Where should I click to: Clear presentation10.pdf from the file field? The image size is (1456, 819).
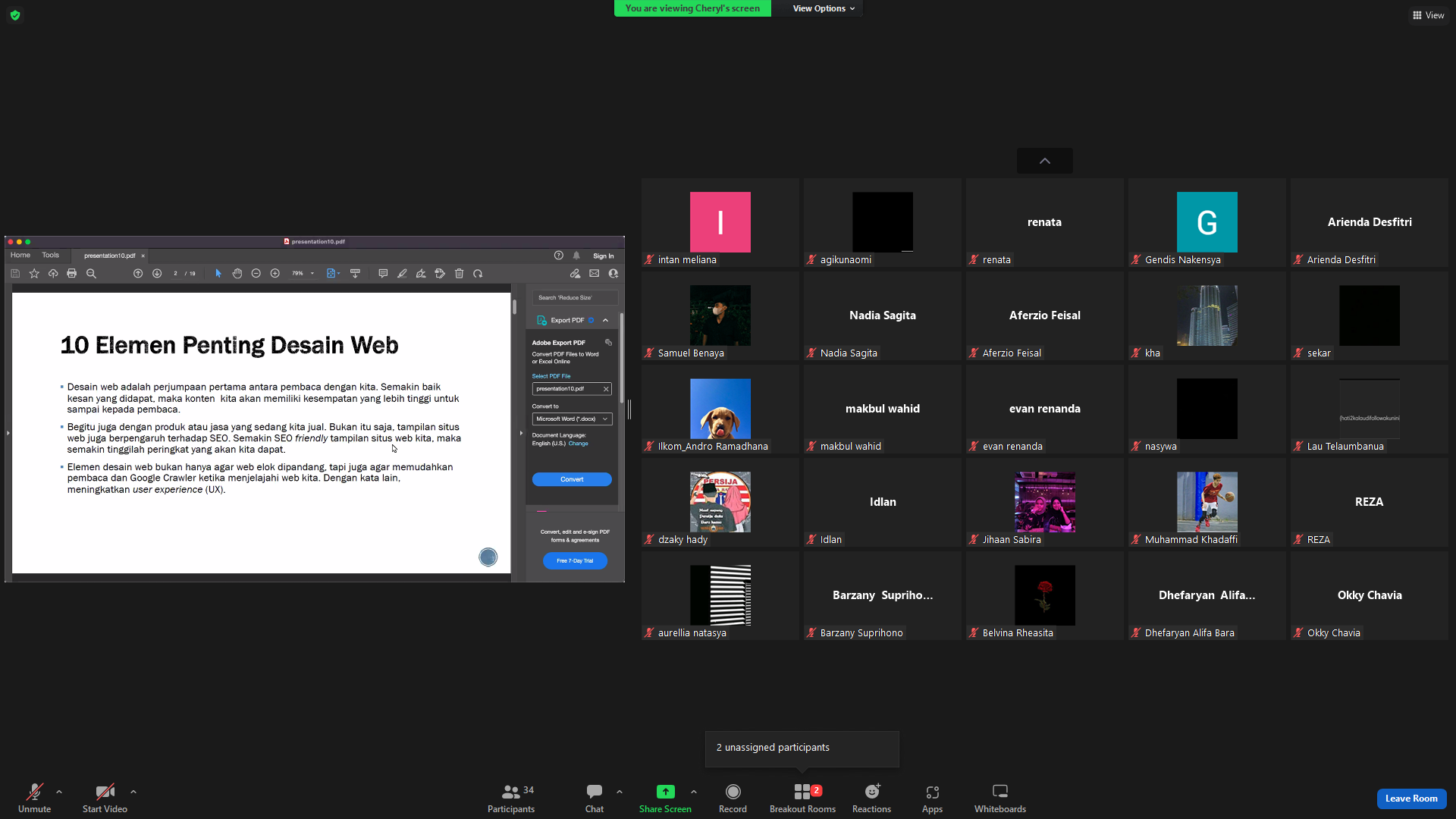[x=606, y=389]
